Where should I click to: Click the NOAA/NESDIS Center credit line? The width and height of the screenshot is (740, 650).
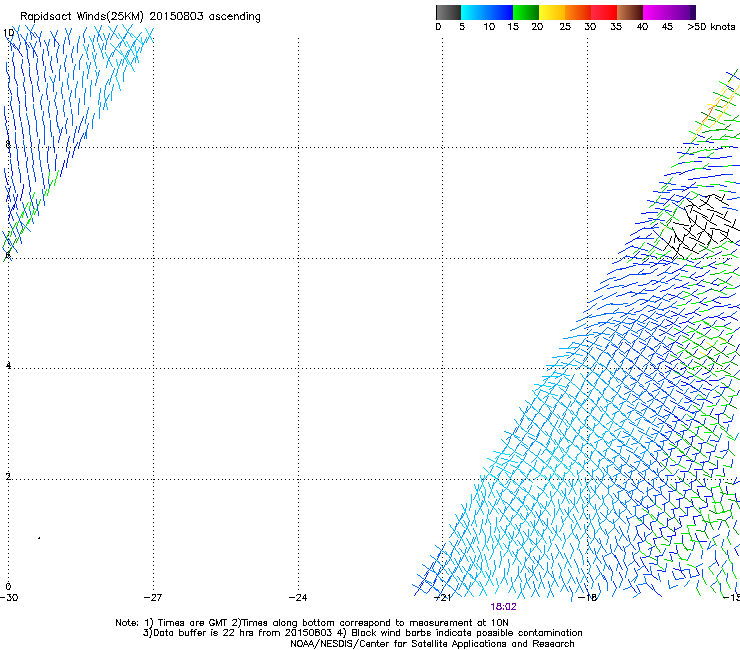tap(432, 644)
